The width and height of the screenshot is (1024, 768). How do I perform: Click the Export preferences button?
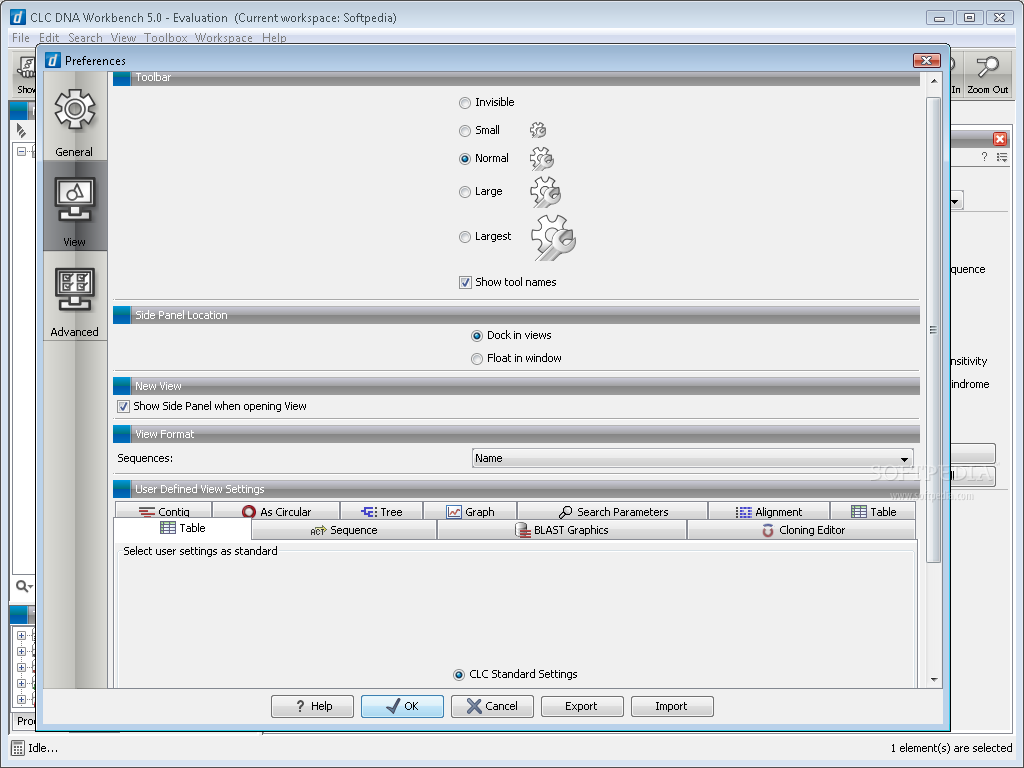pos(582,706)
